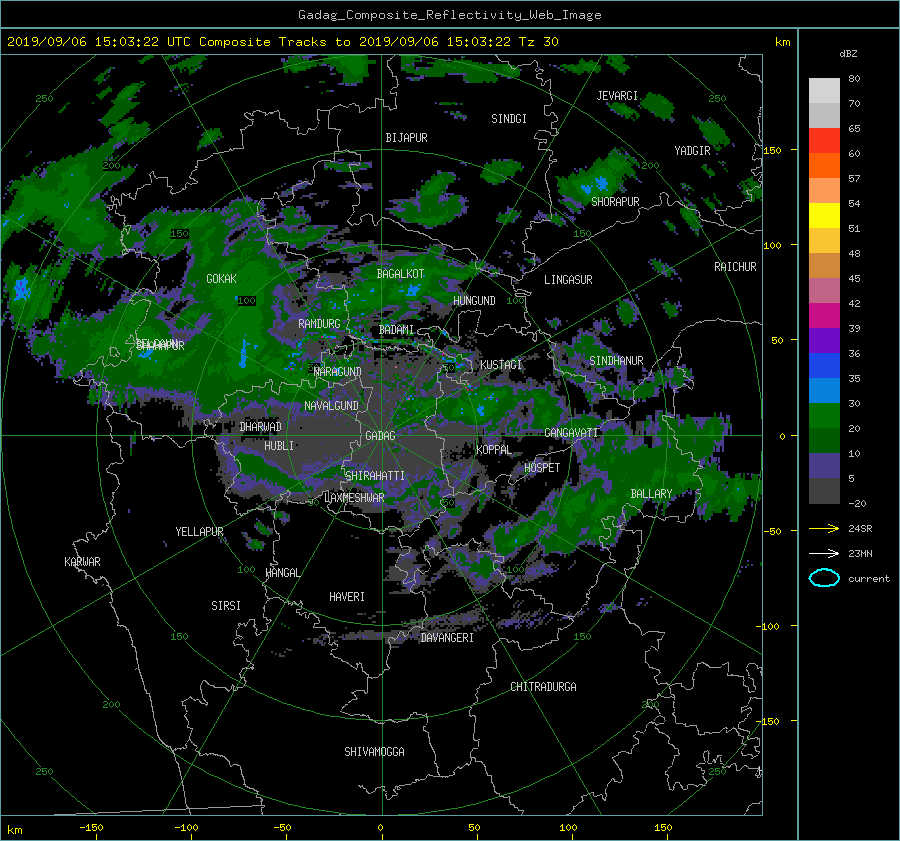Click the NAVALGUND city label
This screenshot has height=841, width=900.
[x=331, y=405]
